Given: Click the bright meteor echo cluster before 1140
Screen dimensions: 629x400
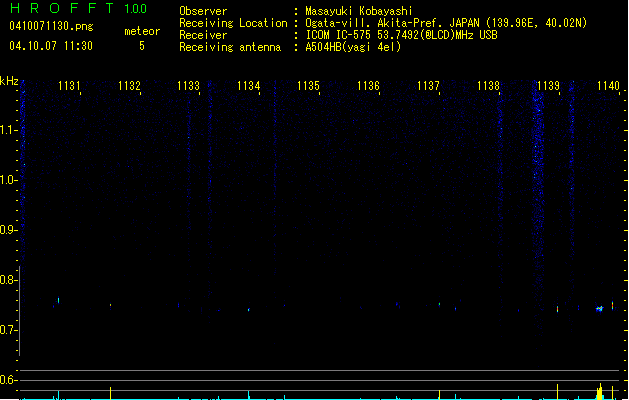Looking at the screenshot, I should tap(599, 309).
